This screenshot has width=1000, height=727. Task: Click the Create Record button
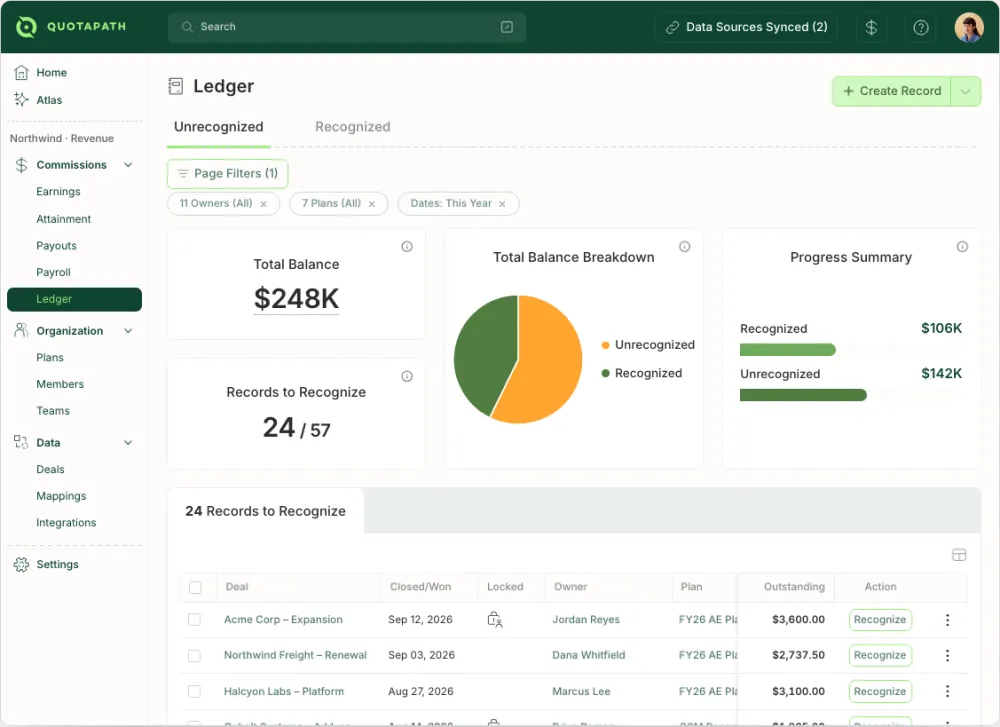[x=892, y=92]
